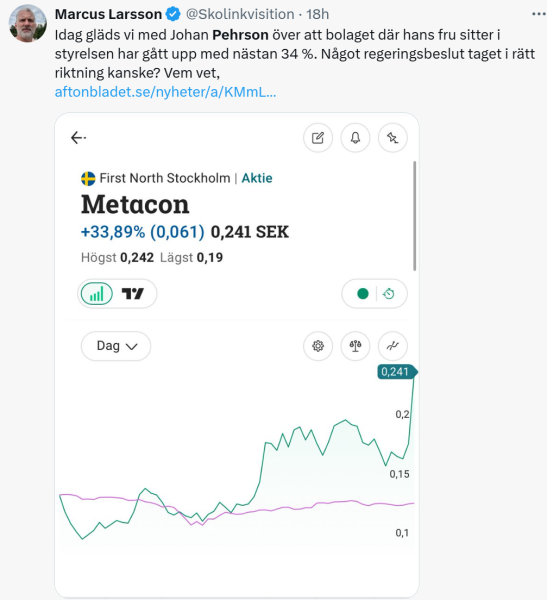Open Marcus Larsson's profile avatar
The height and width of the screenshot is (600, 547).
(28, 24)
